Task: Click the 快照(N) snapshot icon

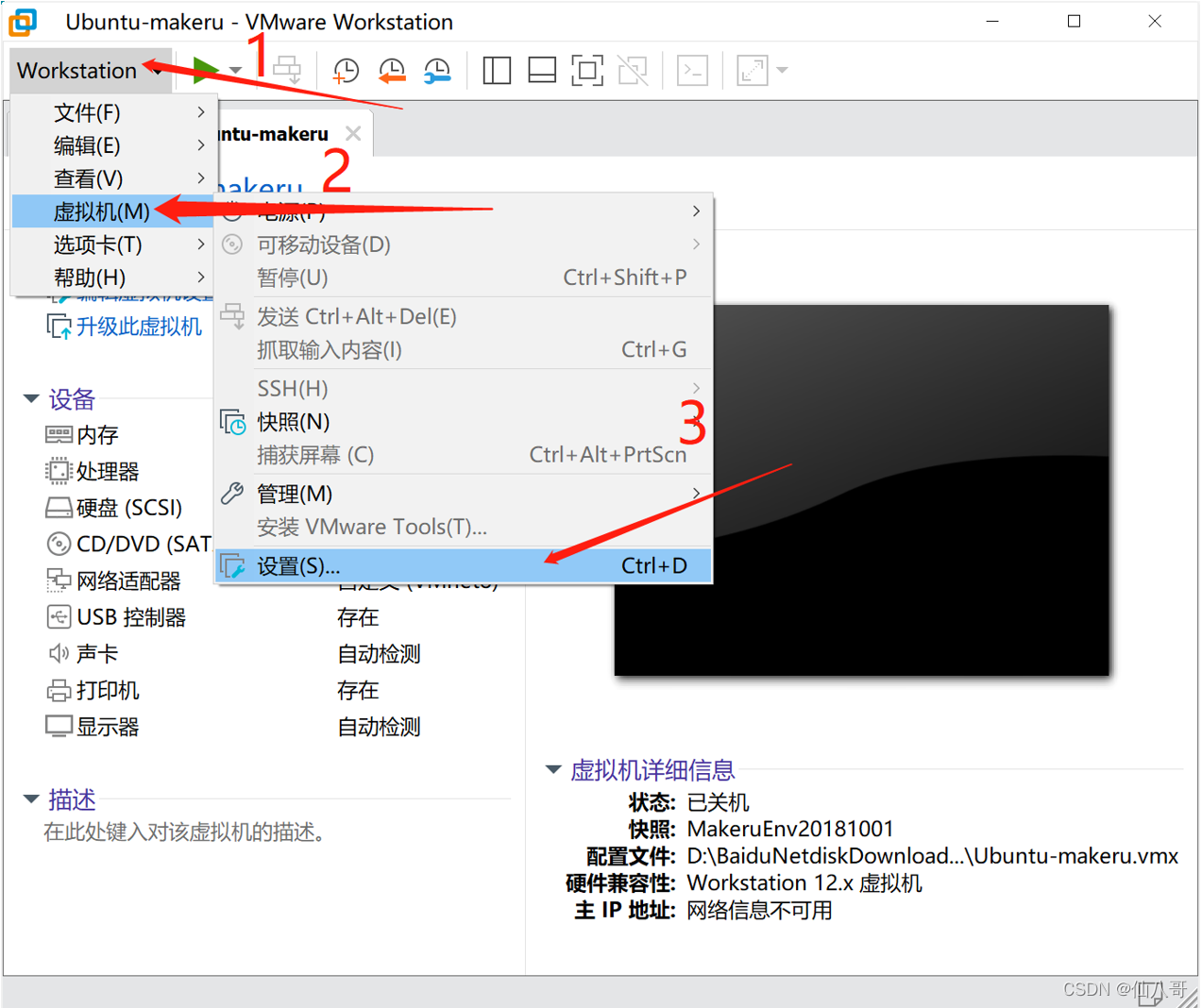Action: pos(232,422)
